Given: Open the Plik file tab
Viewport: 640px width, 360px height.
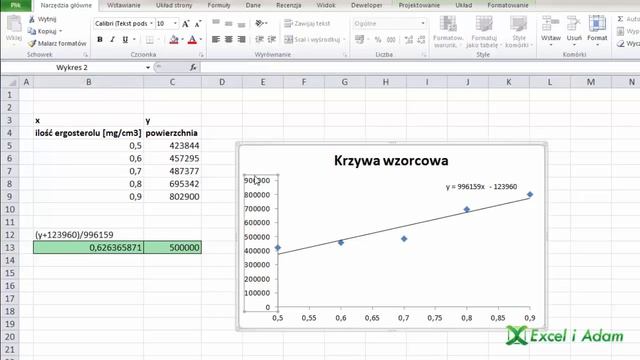Looking at the screenshot, I should [16, 5].
